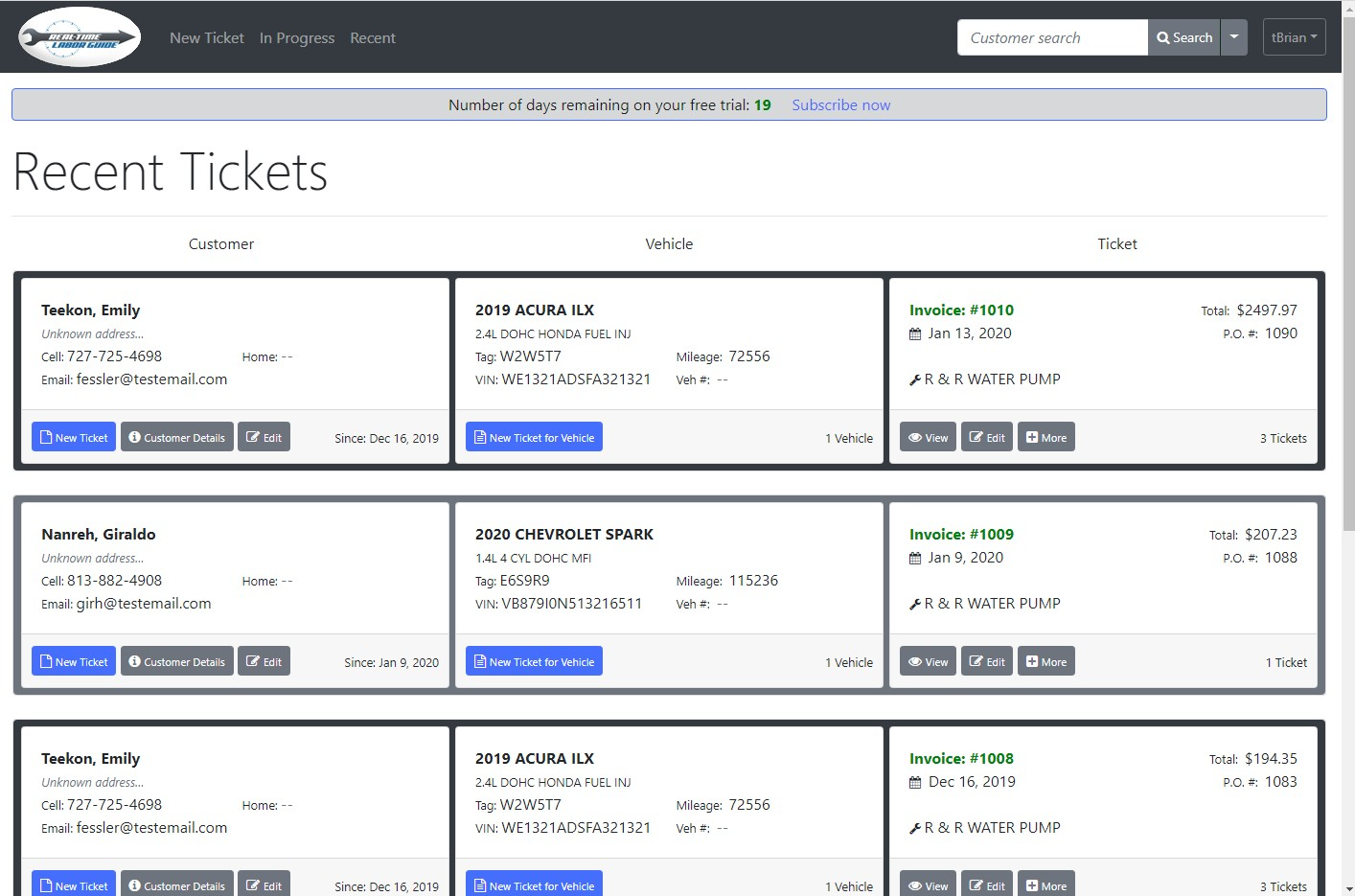Expand the search options caret beside Search
This screenshot has width=1355, height=896.
coord(1233,37)
